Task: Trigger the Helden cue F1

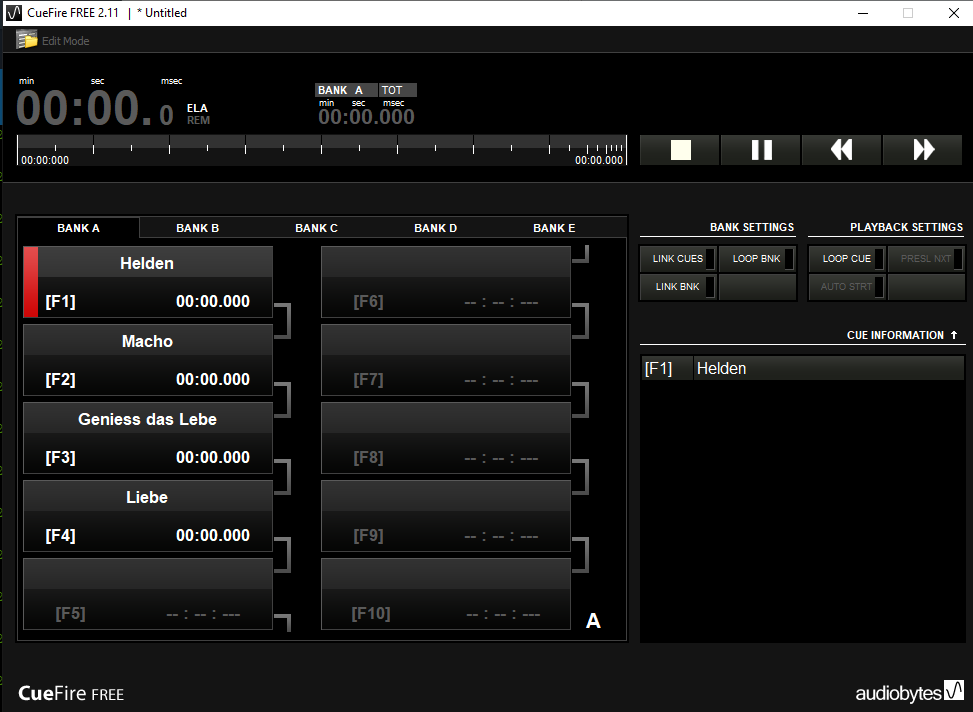Action: click(x=148, y=282)
